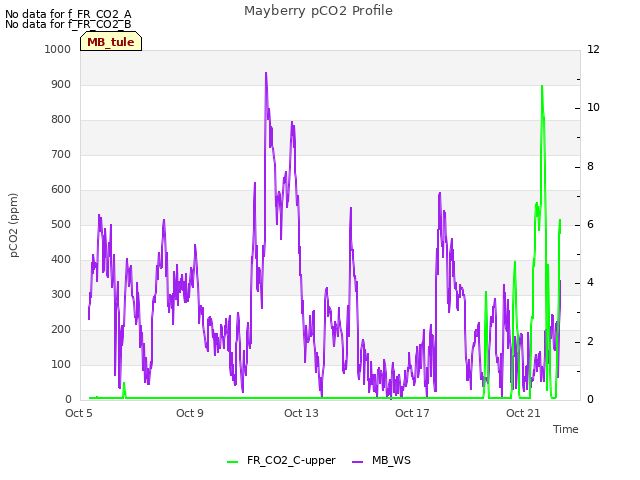Click the 'No data for f_FR_CO2_B' message
The height and width of the screenshot is (480, 640).
(x=68, y=24)
